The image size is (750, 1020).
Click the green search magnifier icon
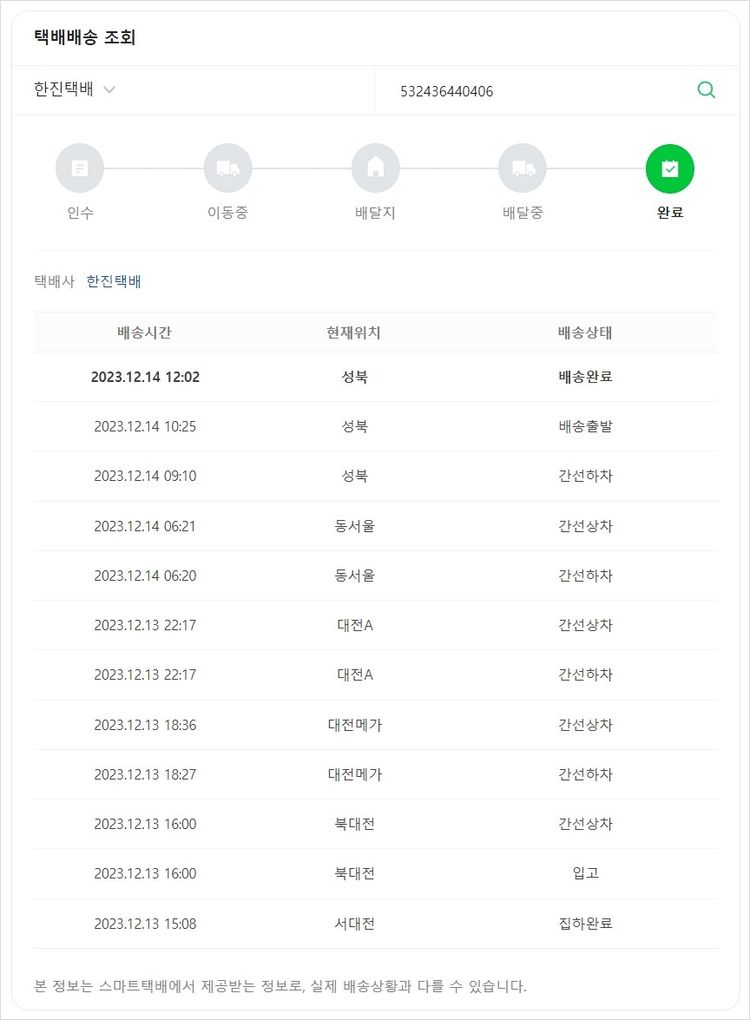coord(706,90)
